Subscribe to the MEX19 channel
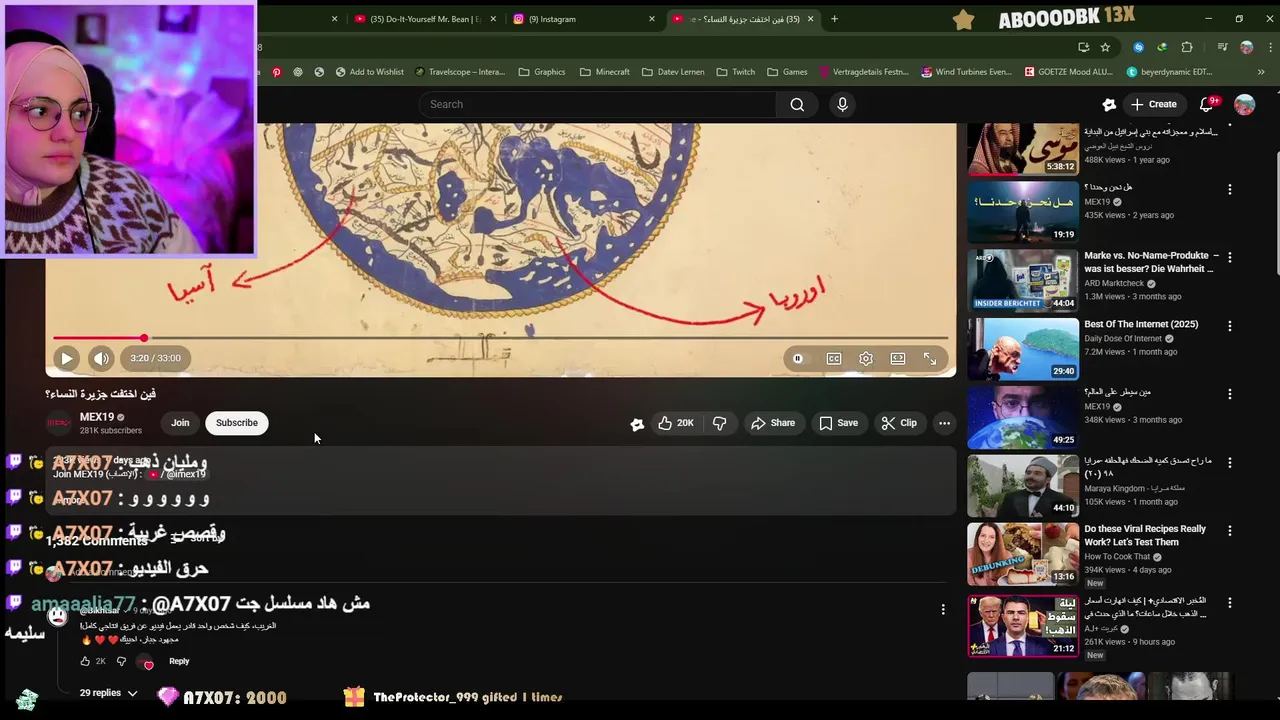Image resolution: width=1280 pixels, height=720 pixels. point(237,423)
